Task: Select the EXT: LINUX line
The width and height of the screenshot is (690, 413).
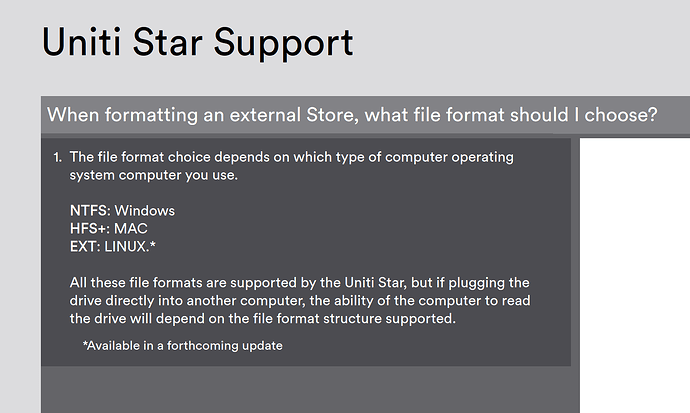Action: tap(113, 247)
